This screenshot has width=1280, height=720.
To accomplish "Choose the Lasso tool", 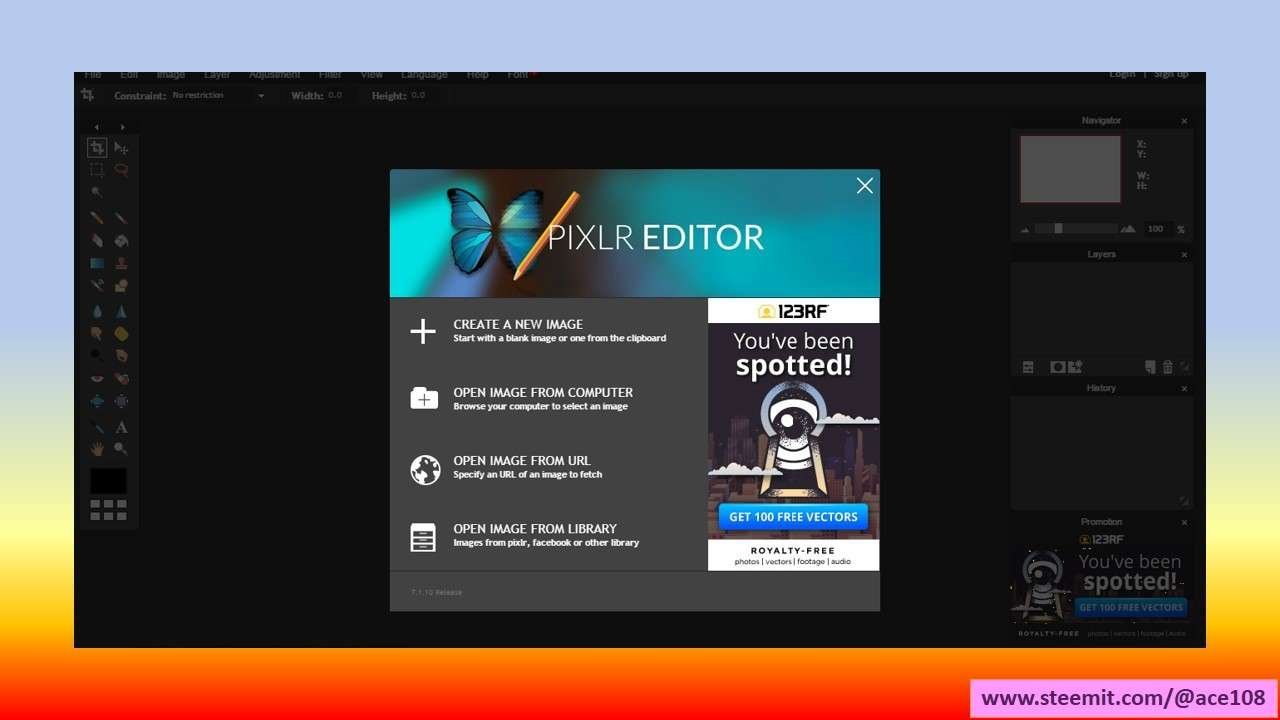I will pos(121,170).
